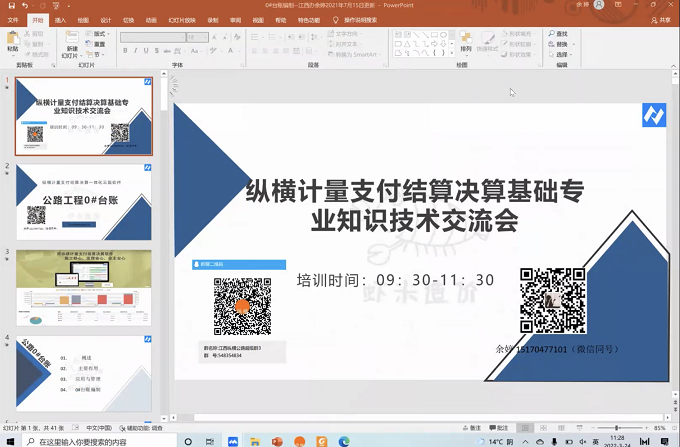Image resolution: width=680 pixels, height=447 pixels.
Task: Open PowerPoint from the Windows taskbar
Action: [277, 441]
